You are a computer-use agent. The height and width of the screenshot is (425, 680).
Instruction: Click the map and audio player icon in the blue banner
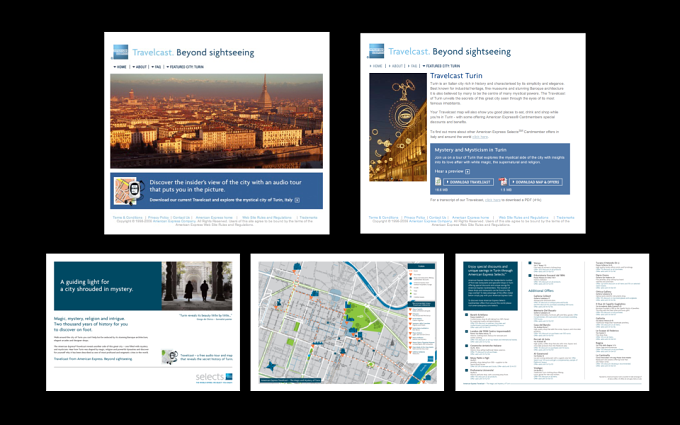129,191
